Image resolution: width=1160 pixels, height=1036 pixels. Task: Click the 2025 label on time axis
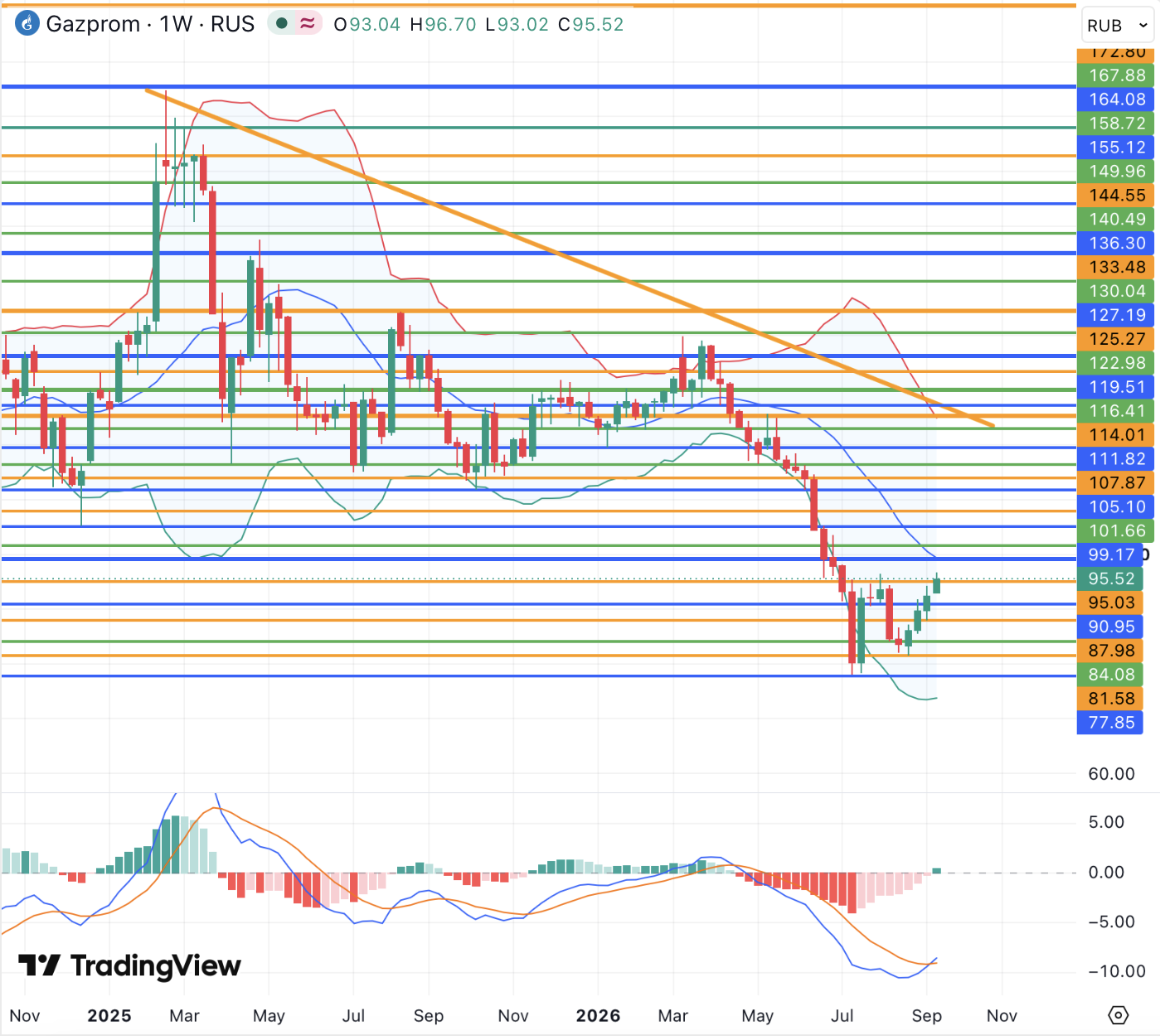tap(109, 1015)
